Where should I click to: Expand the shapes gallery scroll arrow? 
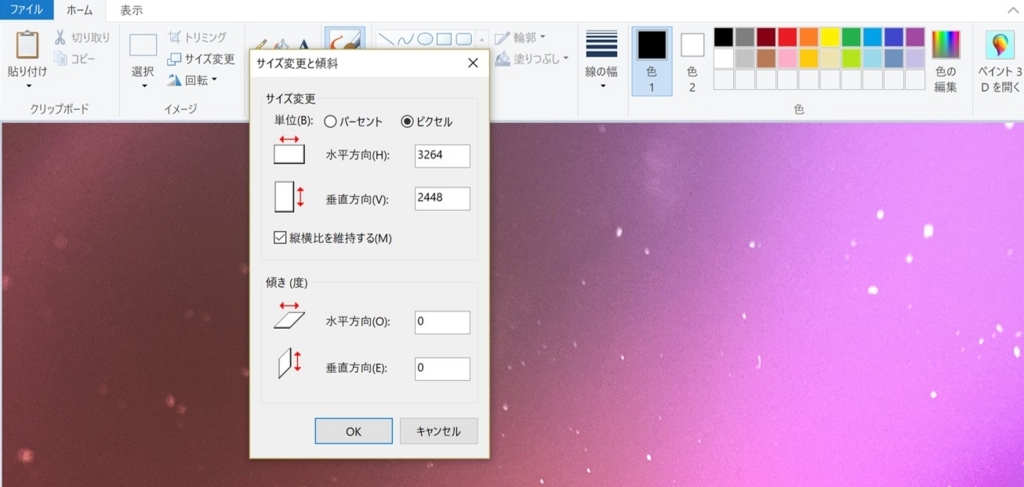coord(482,40)
